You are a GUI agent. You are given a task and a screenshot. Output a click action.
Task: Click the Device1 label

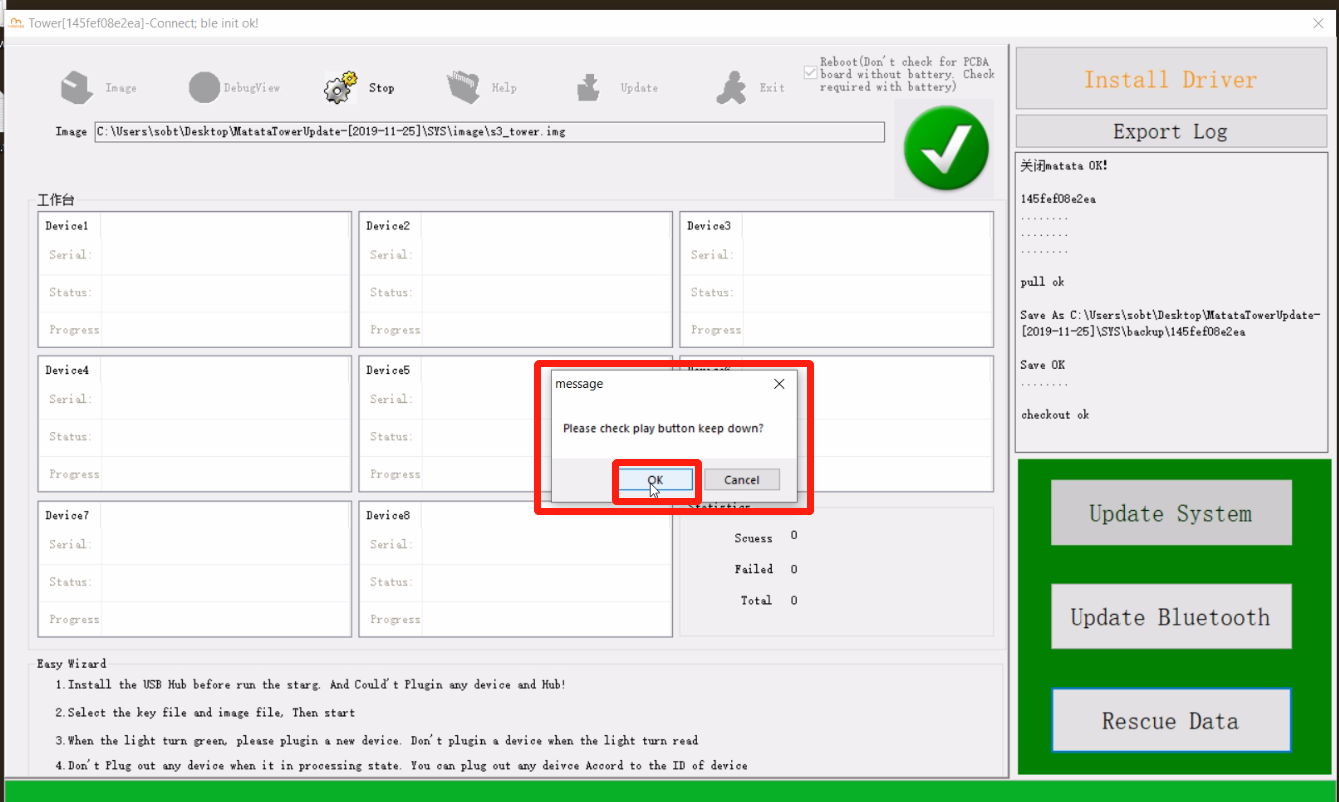[x=67, y=226]
